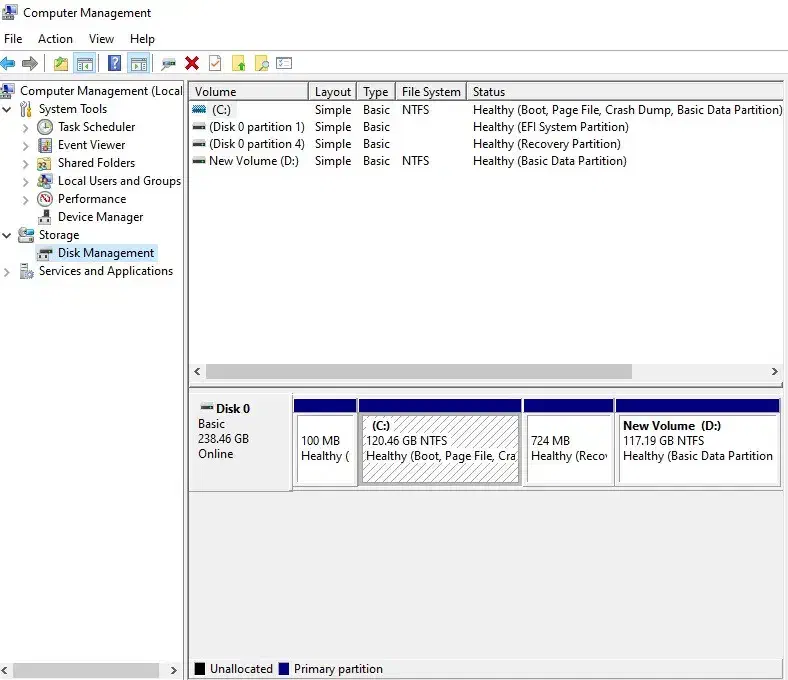Open Device Manager in the tree
788x680 pixels.
point(100,217)
